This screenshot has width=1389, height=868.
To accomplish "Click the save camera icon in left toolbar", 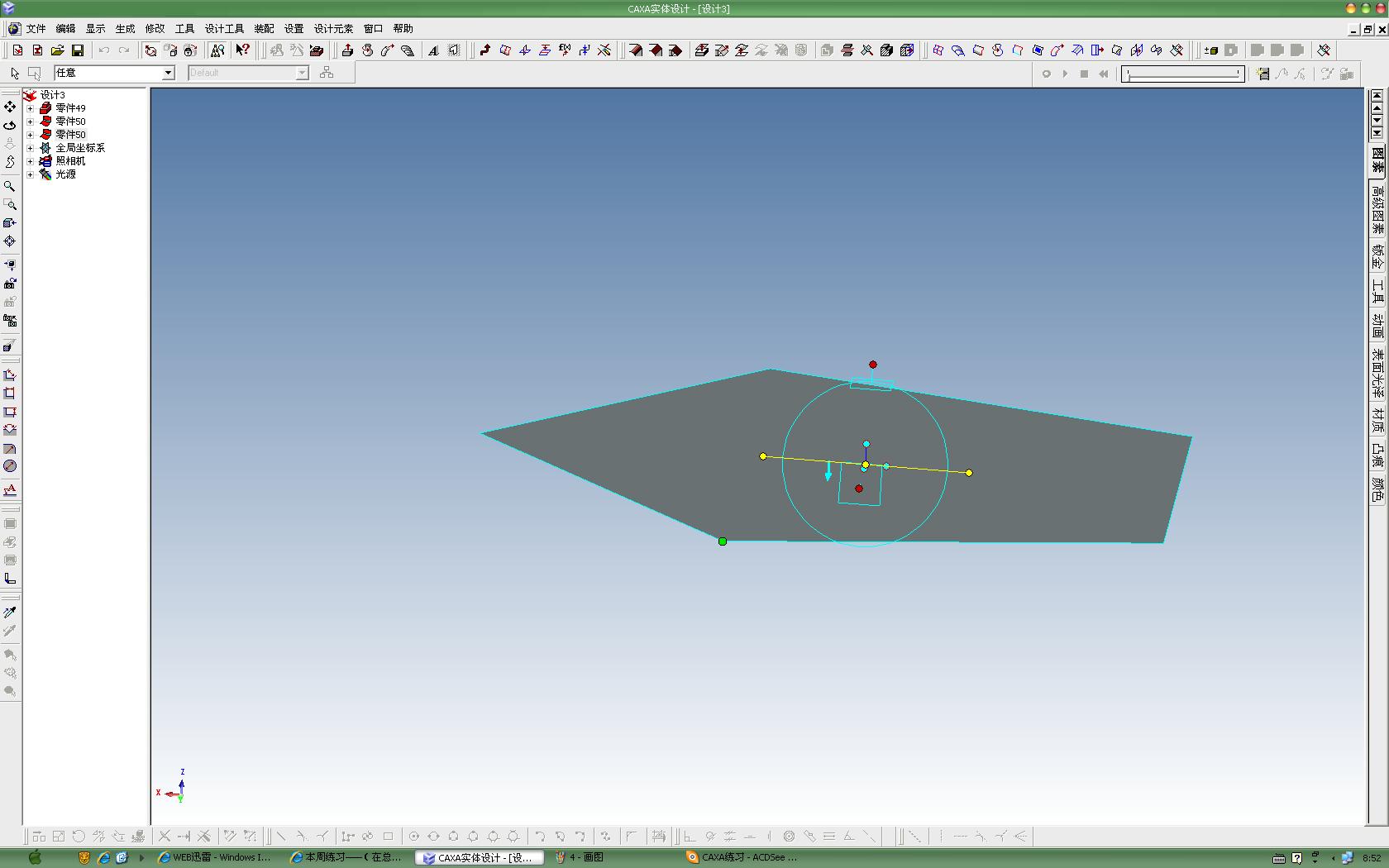I will (10, 284).
